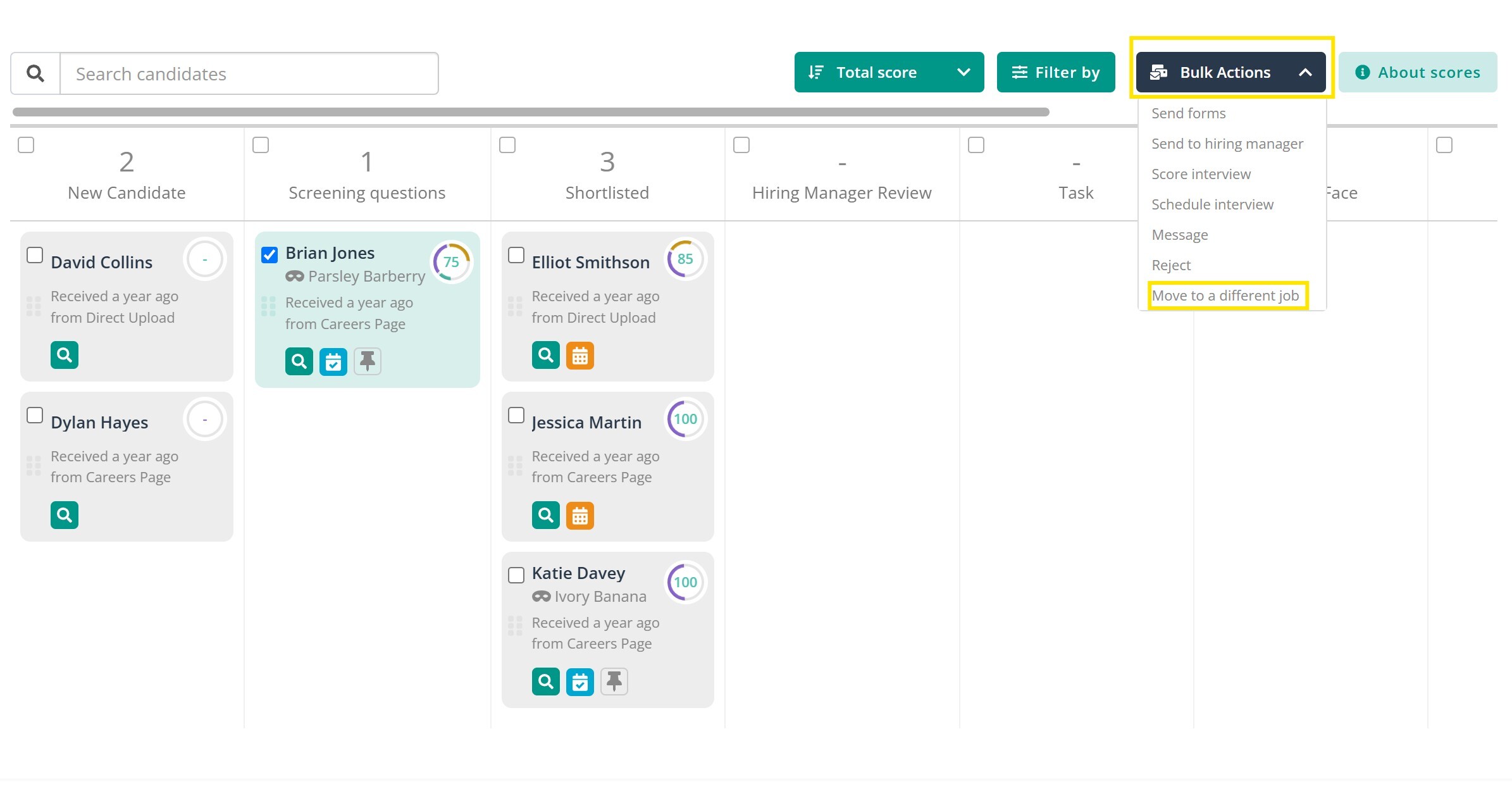Choose Send to hiring manager
The image size is (1512, 791).
click(x=1227, y=144)
